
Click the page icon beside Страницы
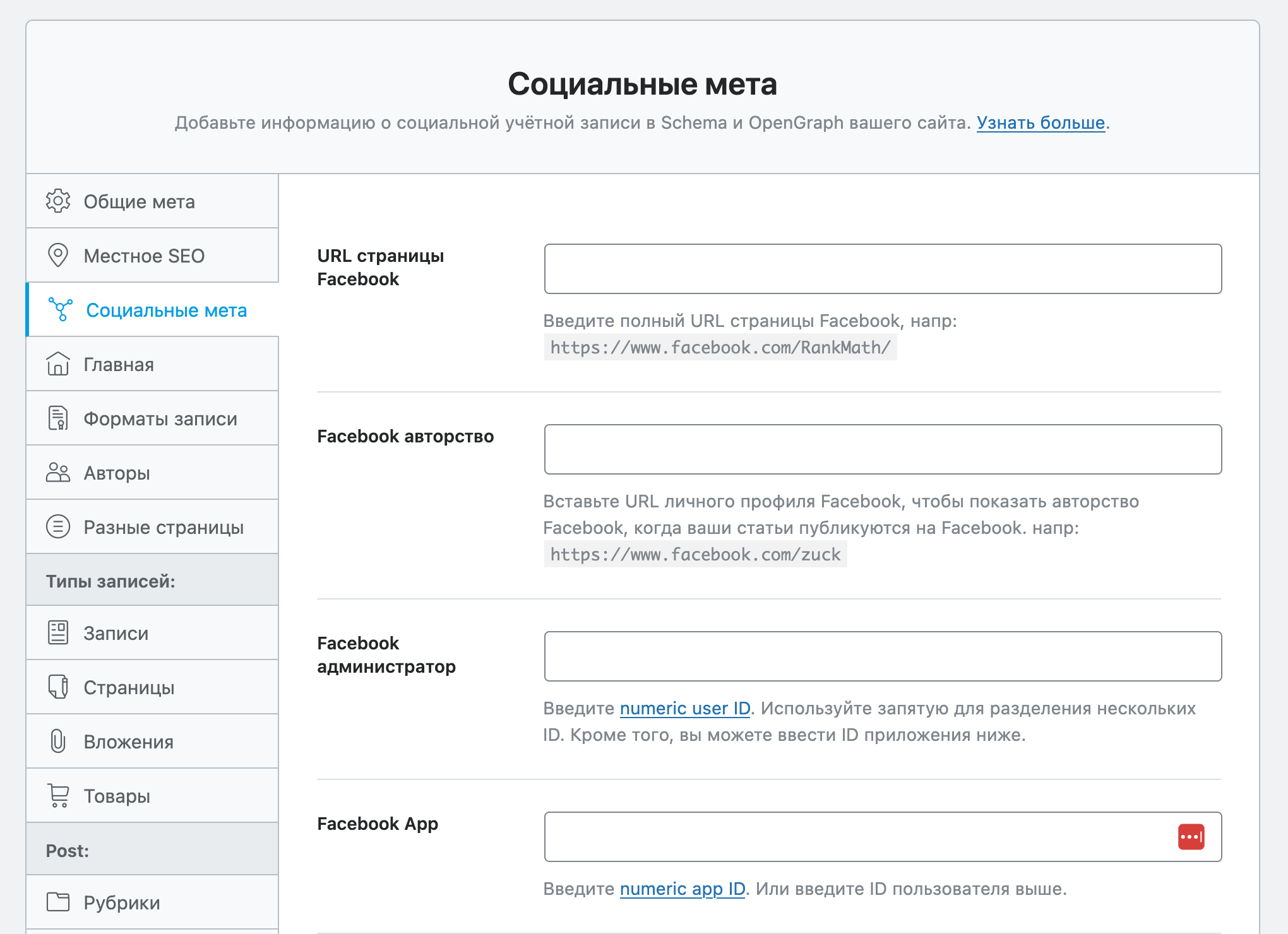(x=58, y=687)
